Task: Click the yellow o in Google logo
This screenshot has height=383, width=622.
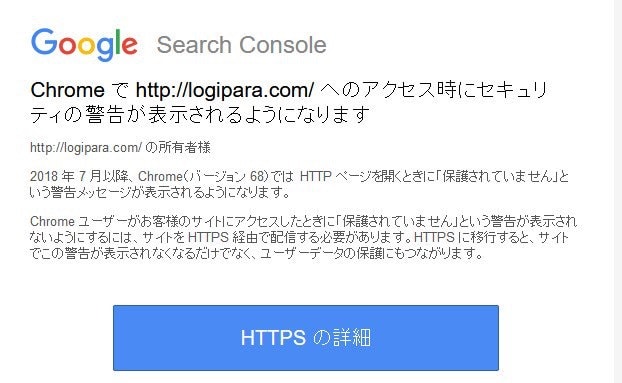Action: pyautogui.click(x=86, y=46)
